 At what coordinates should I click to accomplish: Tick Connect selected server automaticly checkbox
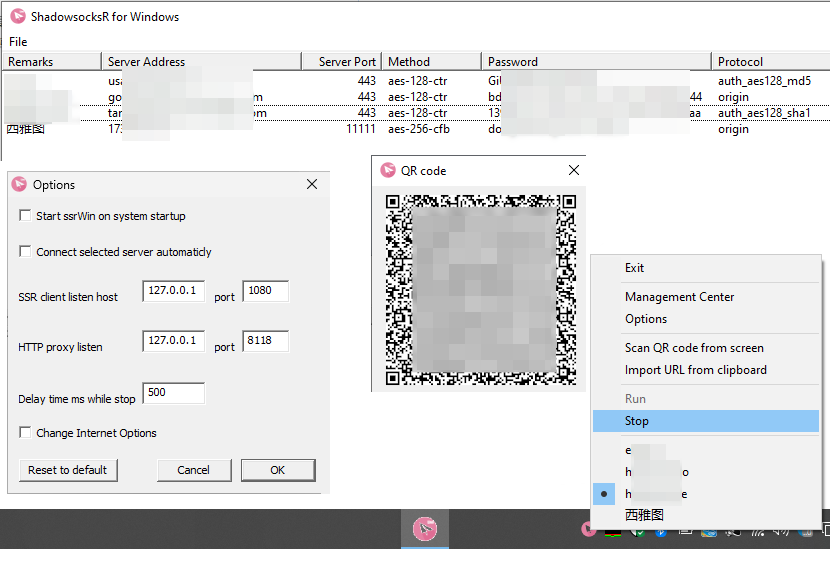click(x=25, y=251)
